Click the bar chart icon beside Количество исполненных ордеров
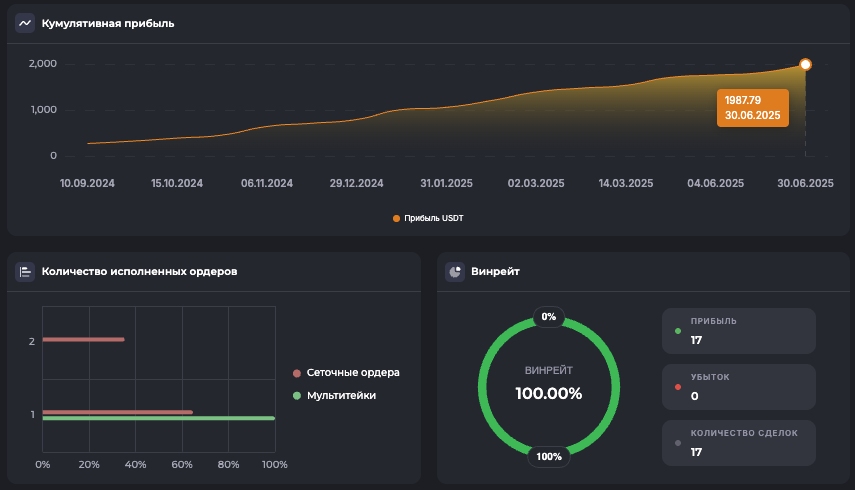 (25, 271)
